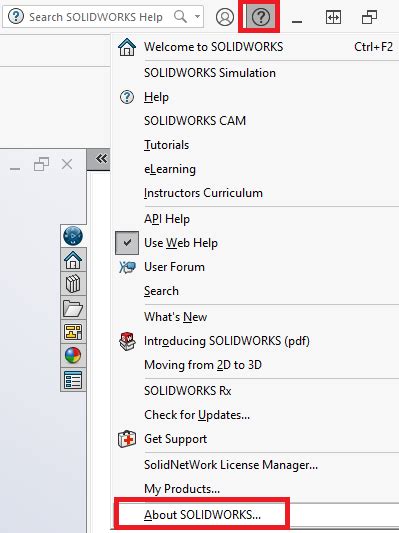Click the Introducing SOLIDWORKS box icon

click(127, 341)
